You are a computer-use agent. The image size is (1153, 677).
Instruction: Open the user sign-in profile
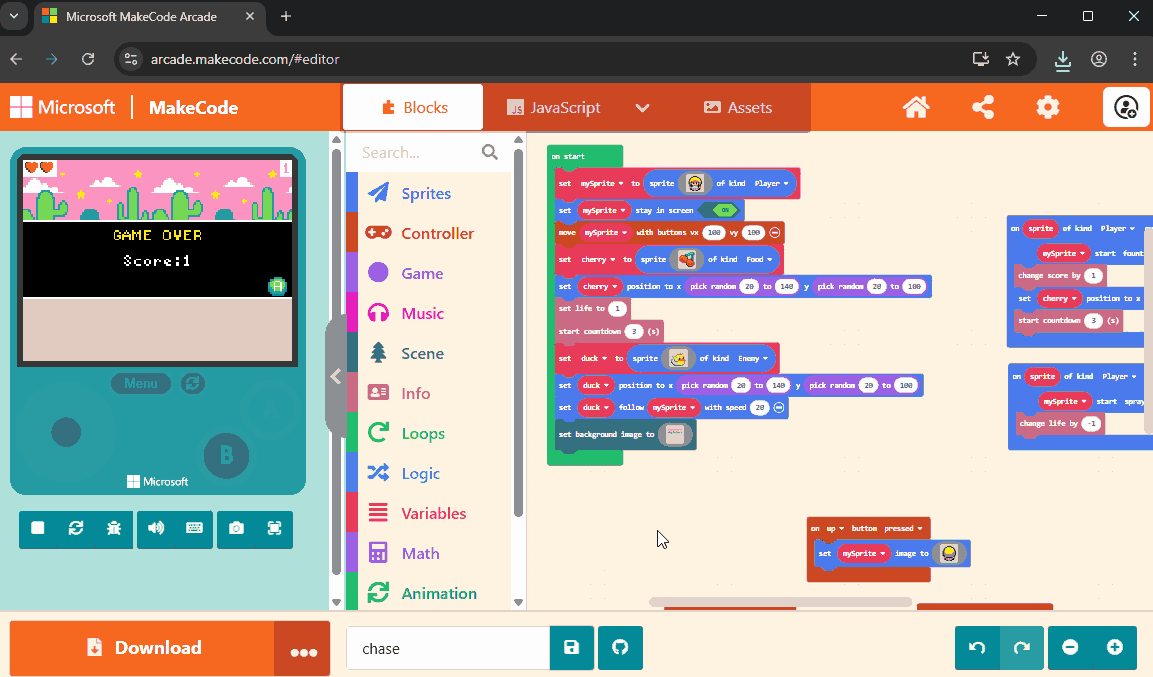tap(1126, 107)
